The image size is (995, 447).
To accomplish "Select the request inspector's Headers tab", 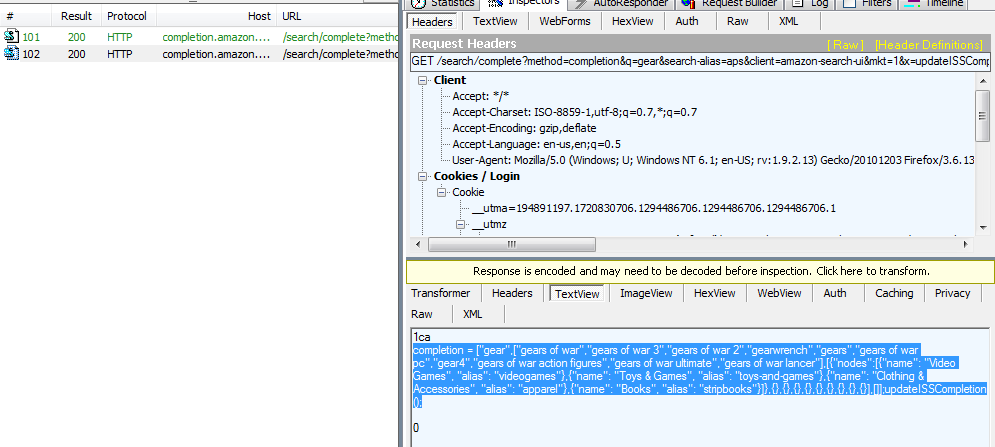I will pos(432,22).
